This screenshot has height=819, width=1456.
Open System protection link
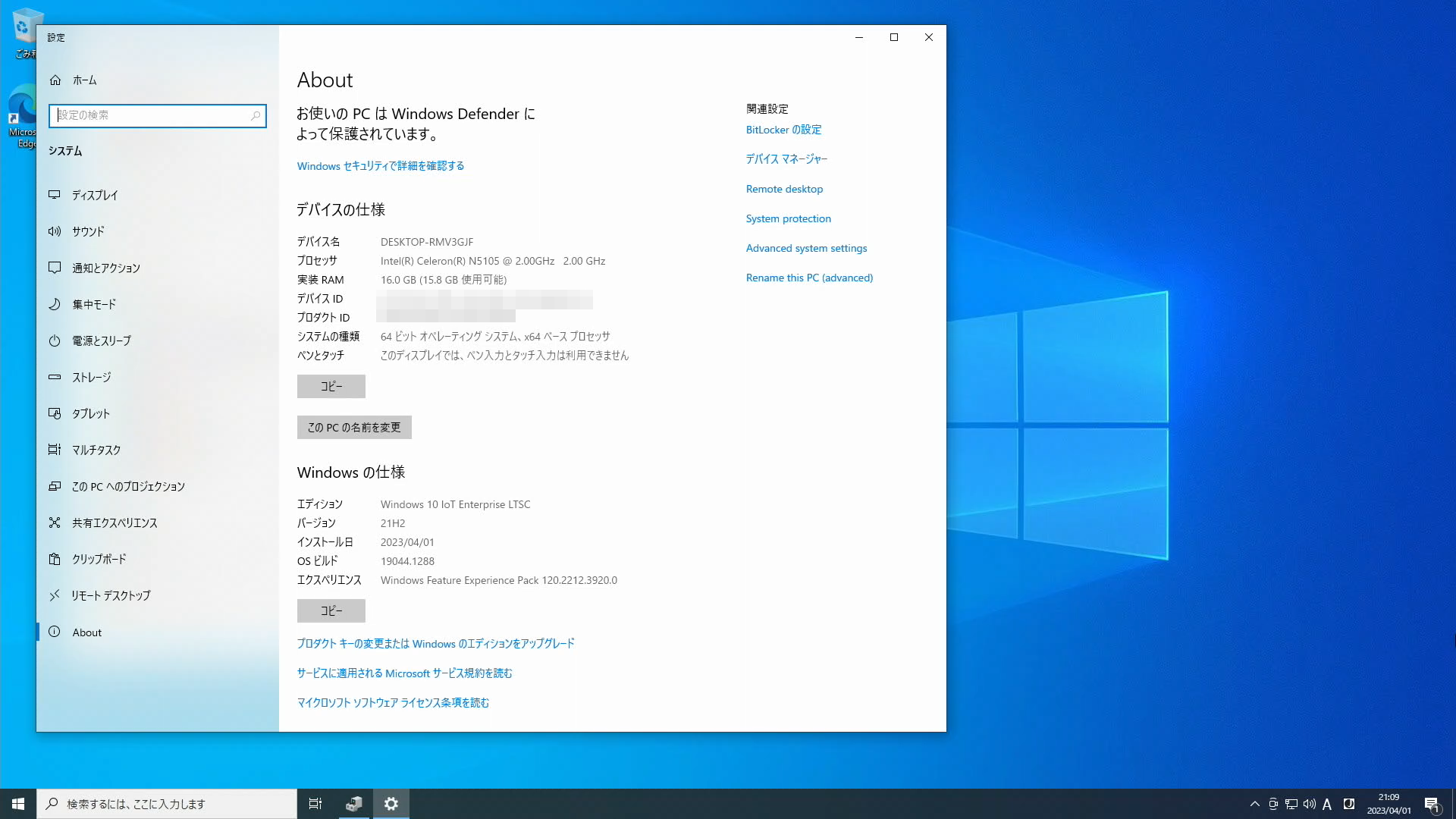[789, 218]
